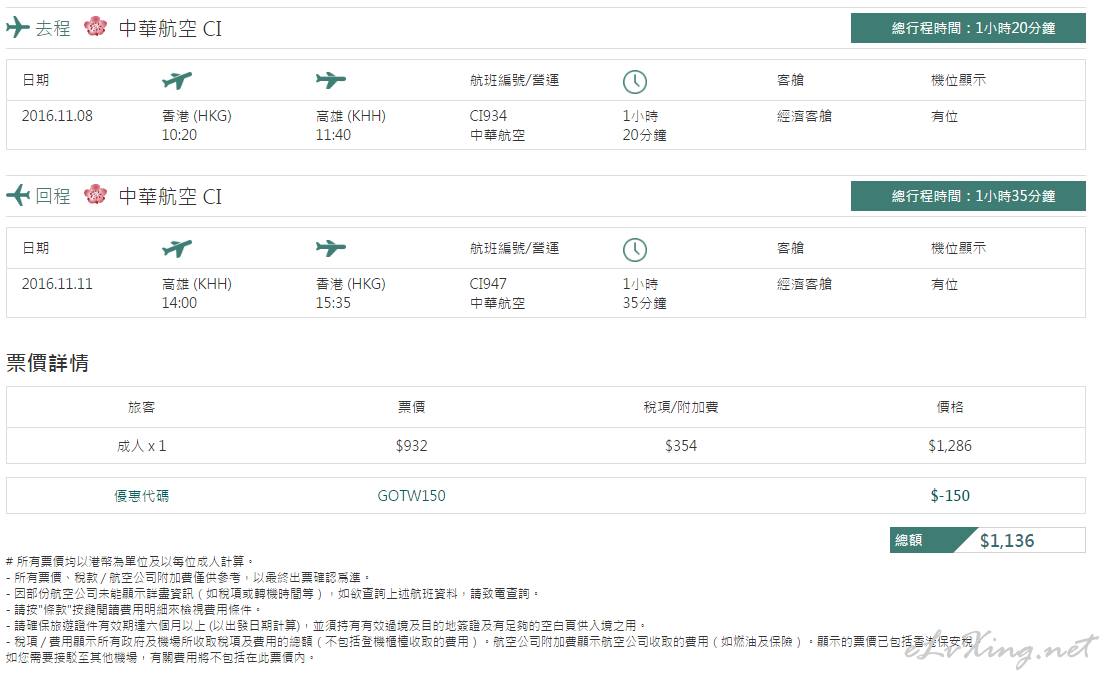
Task: Click the 客艙 column header in outbound table
Action: tap(791, 80)
